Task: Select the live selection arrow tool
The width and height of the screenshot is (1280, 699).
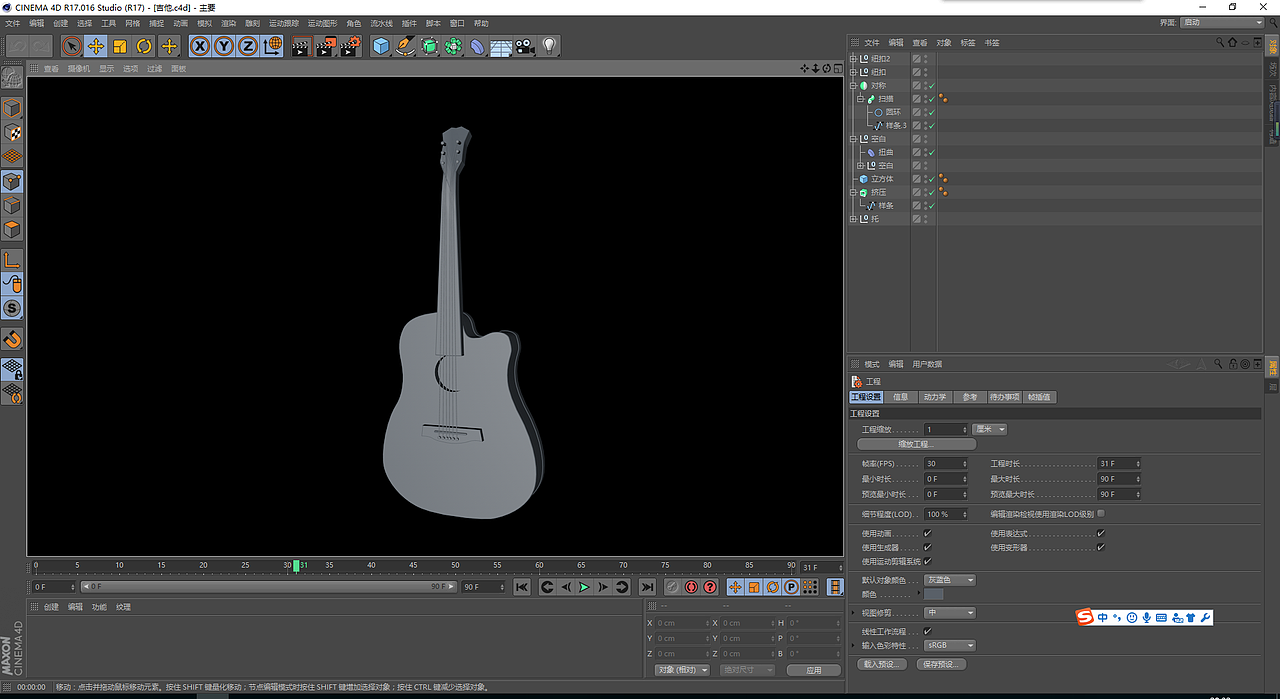Action: click(x=72, y=46)
